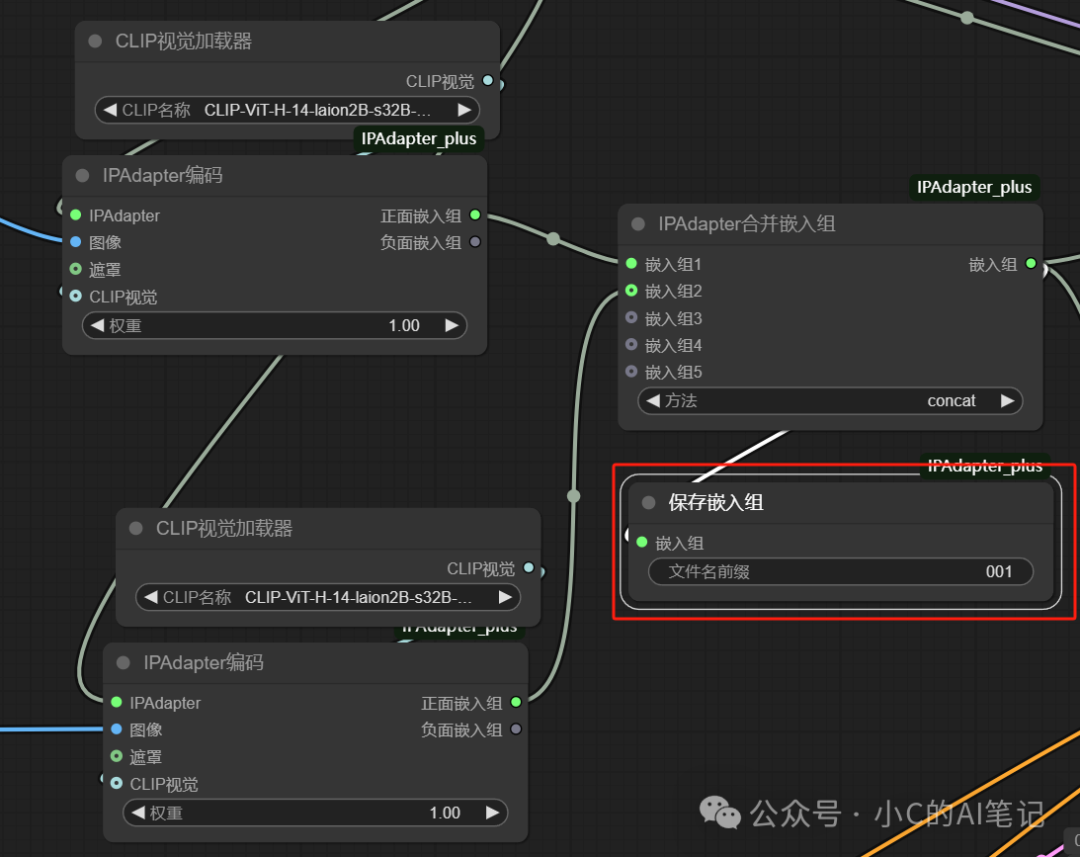Decrease 权重 on lower IPAdapter编码 with left arrow
The width and height of the screenshot is (1080, 857).
pos(138,812)
